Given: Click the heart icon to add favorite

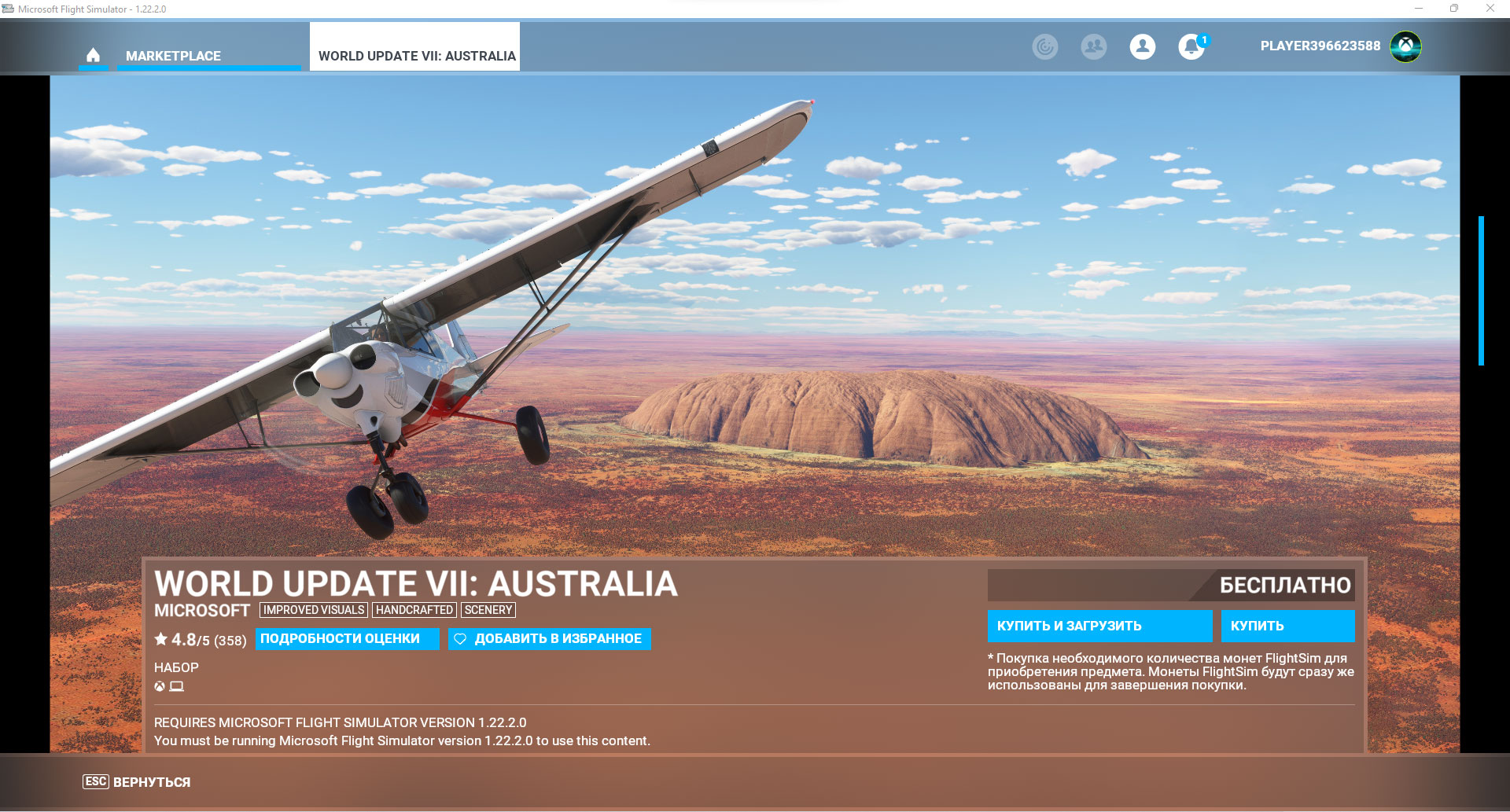Looking at the screenshot, I should click(x=461, y=639).
